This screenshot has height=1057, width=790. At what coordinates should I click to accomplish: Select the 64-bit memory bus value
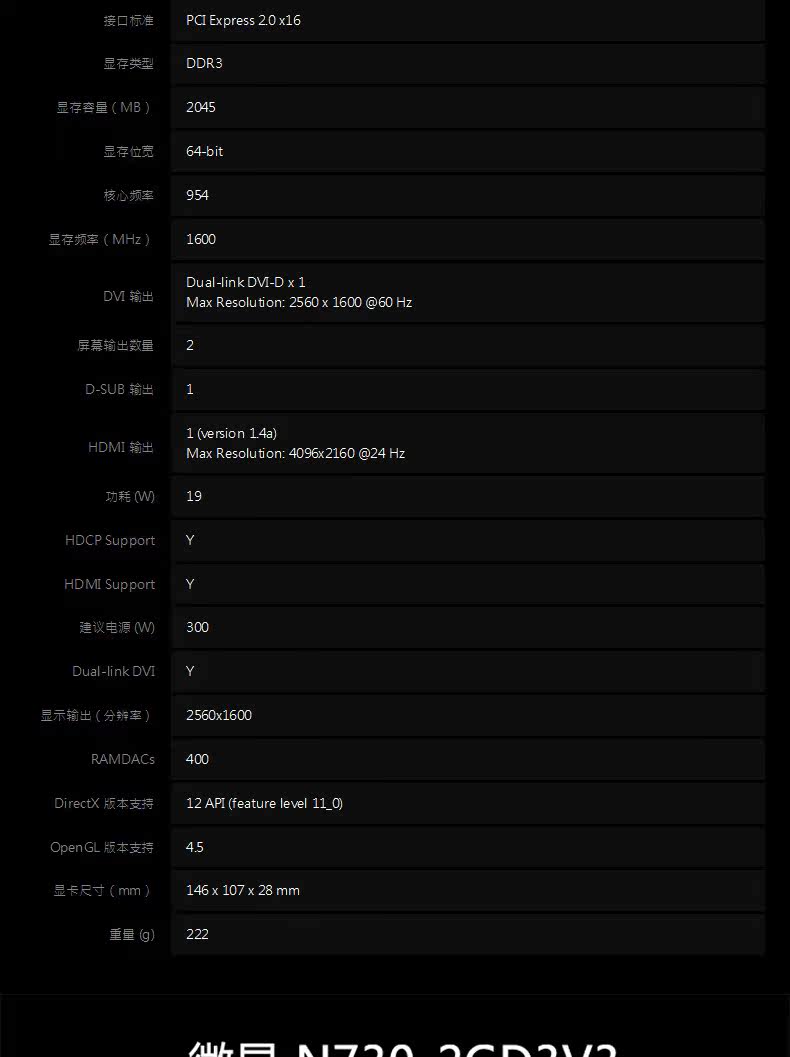tap(204, 151)
